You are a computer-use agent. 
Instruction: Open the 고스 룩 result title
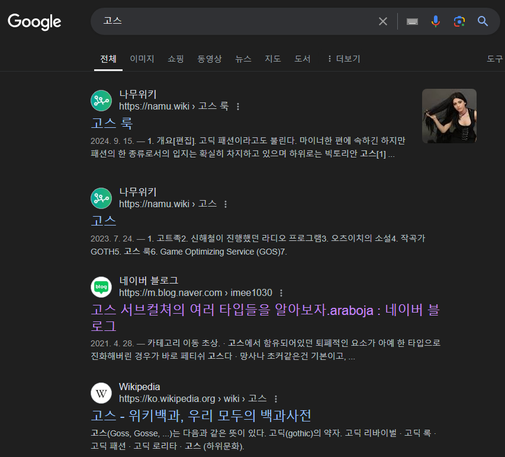tap(112, 123)
